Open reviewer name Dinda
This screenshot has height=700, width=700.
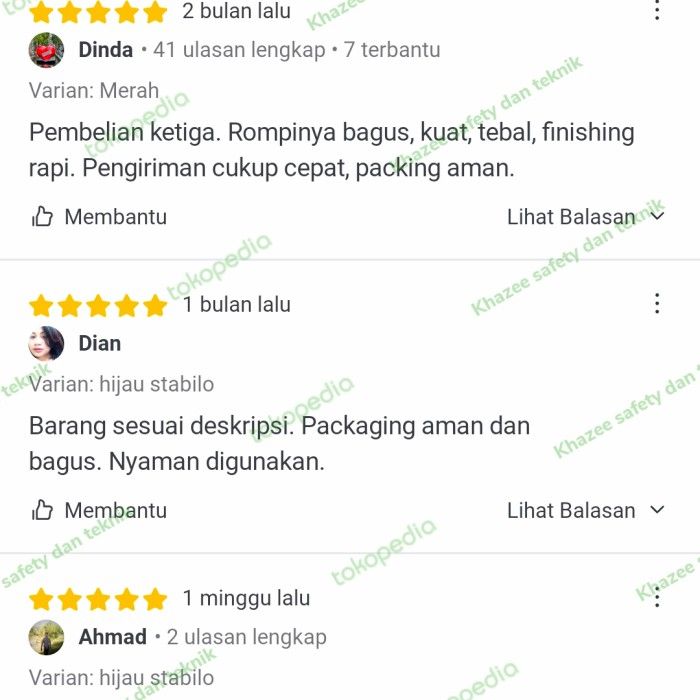pyautogui.click(x=106, y=50)
